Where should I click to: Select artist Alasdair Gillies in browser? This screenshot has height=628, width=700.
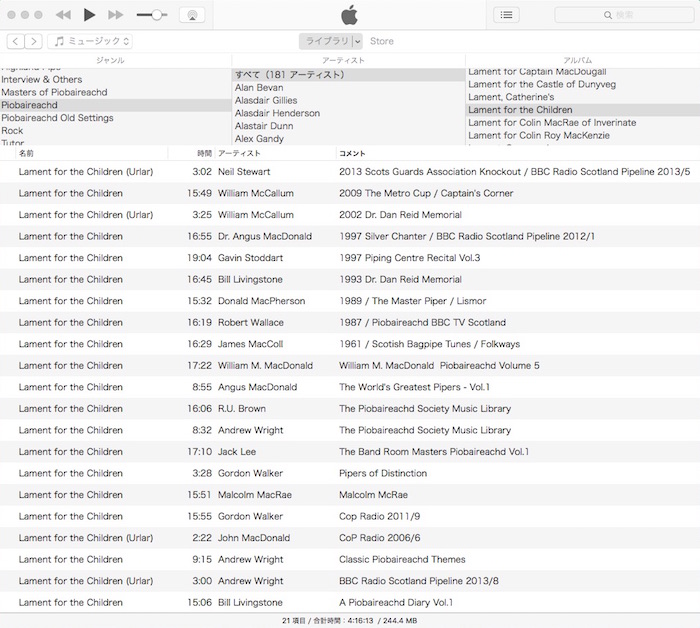(x=265, y=101)
